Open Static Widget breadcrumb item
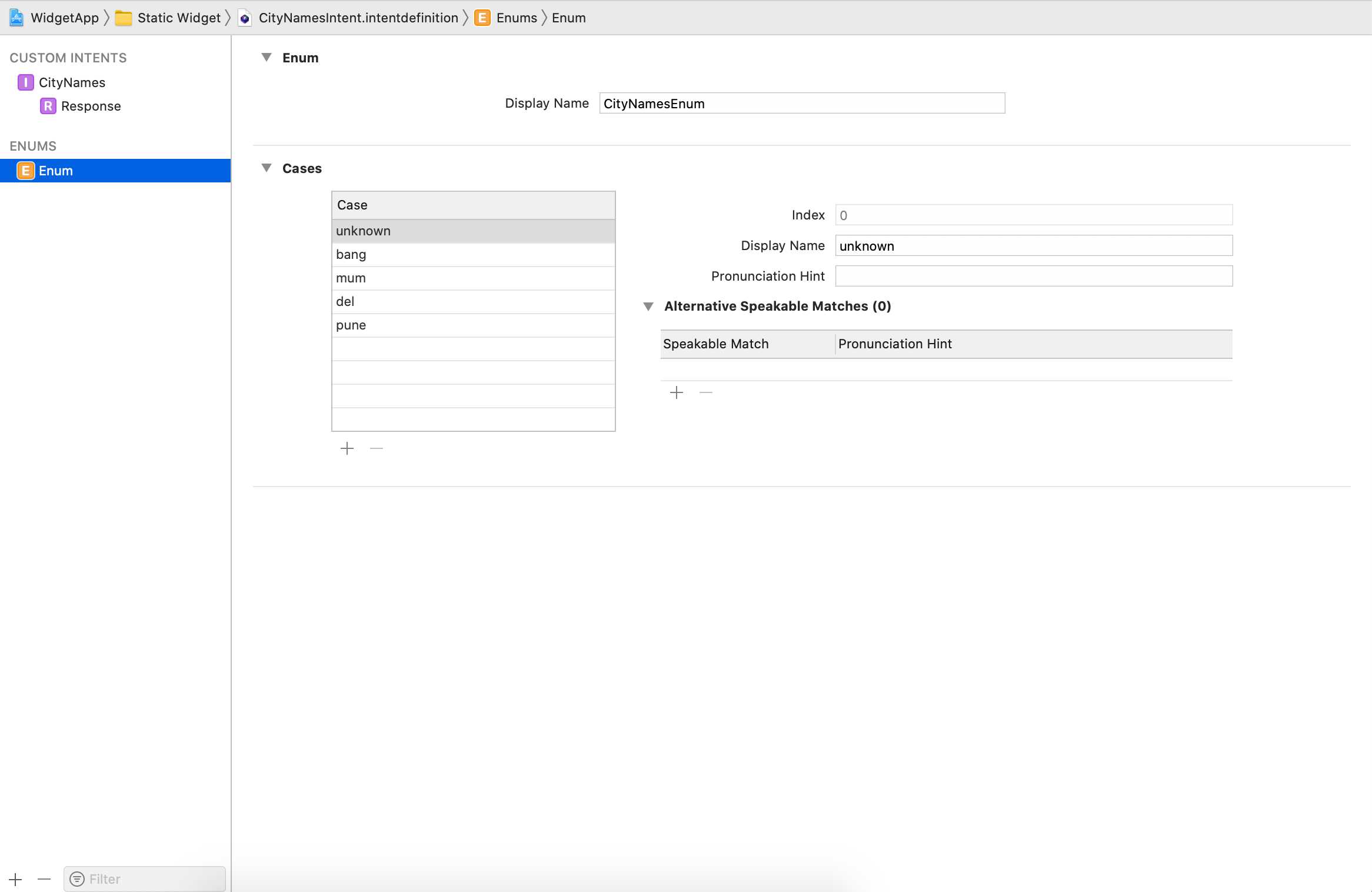 coord(179,18)
